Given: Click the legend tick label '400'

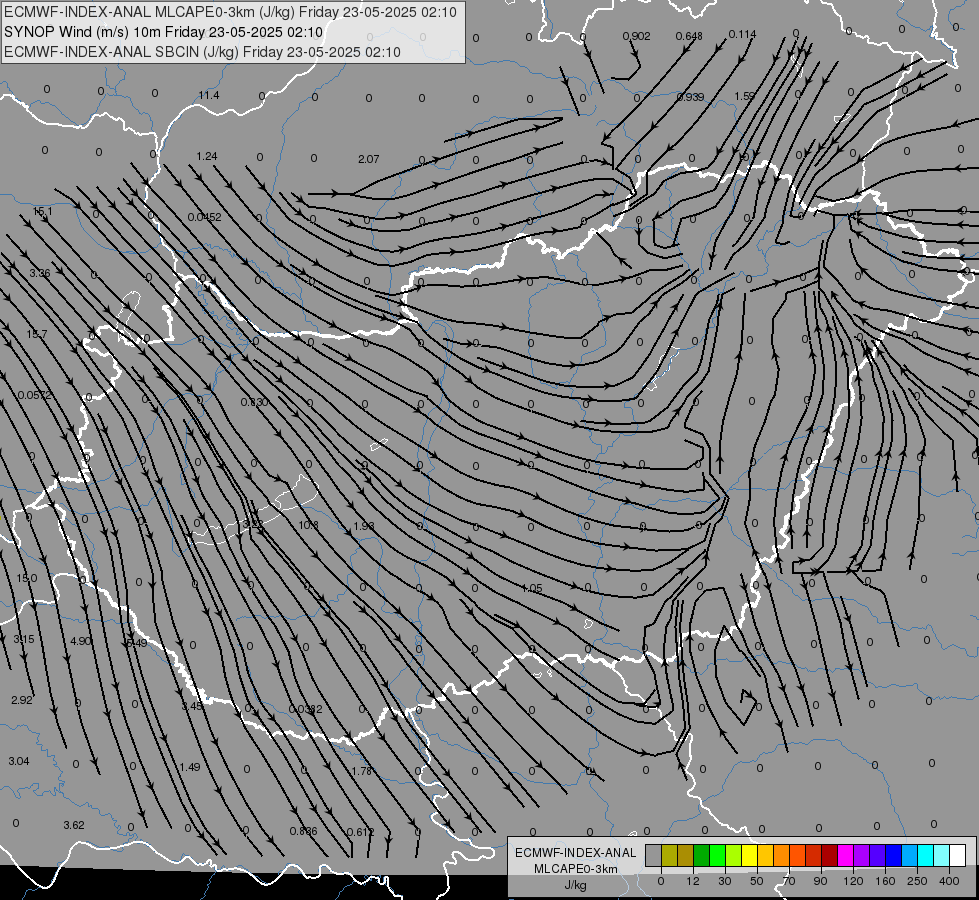Looking at the screenshot, I should tap(949, 881).
